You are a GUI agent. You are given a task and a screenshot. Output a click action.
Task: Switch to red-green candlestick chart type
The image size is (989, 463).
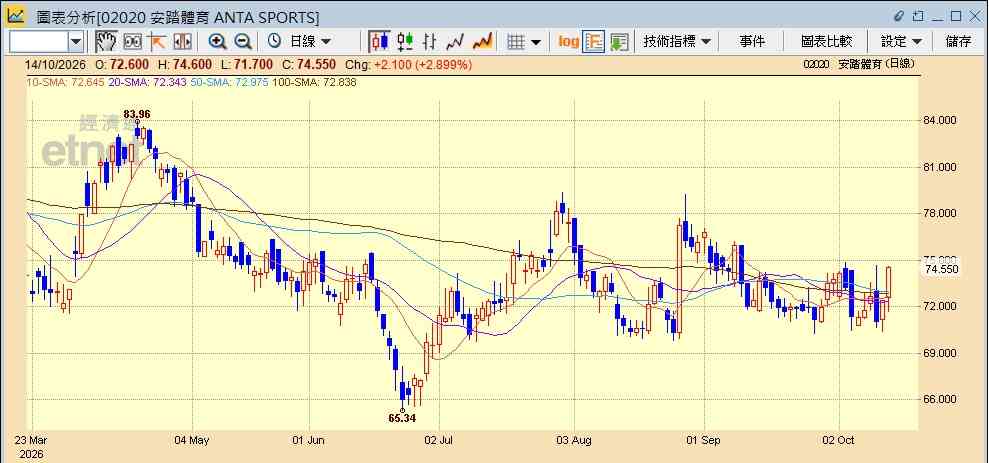405,42
